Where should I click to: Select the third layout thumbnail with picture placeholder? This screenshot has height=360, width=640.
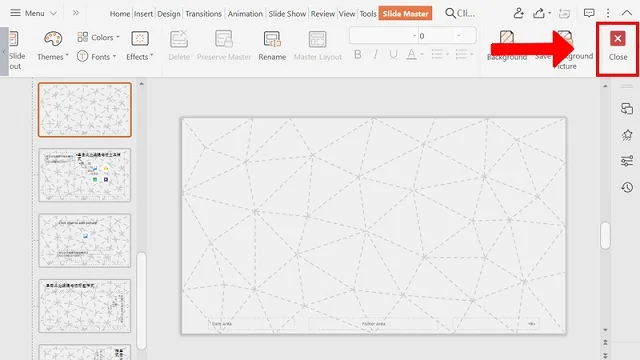pos(85,240)
